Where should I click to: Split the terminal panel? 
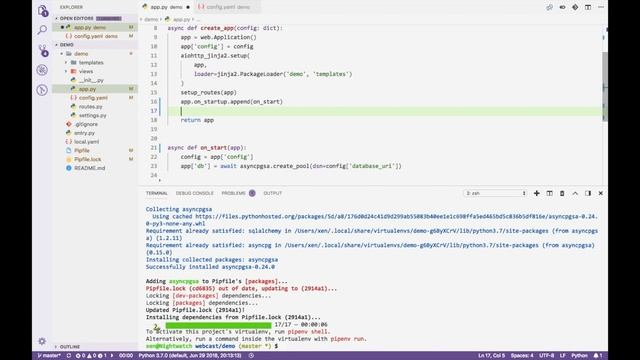549,193
